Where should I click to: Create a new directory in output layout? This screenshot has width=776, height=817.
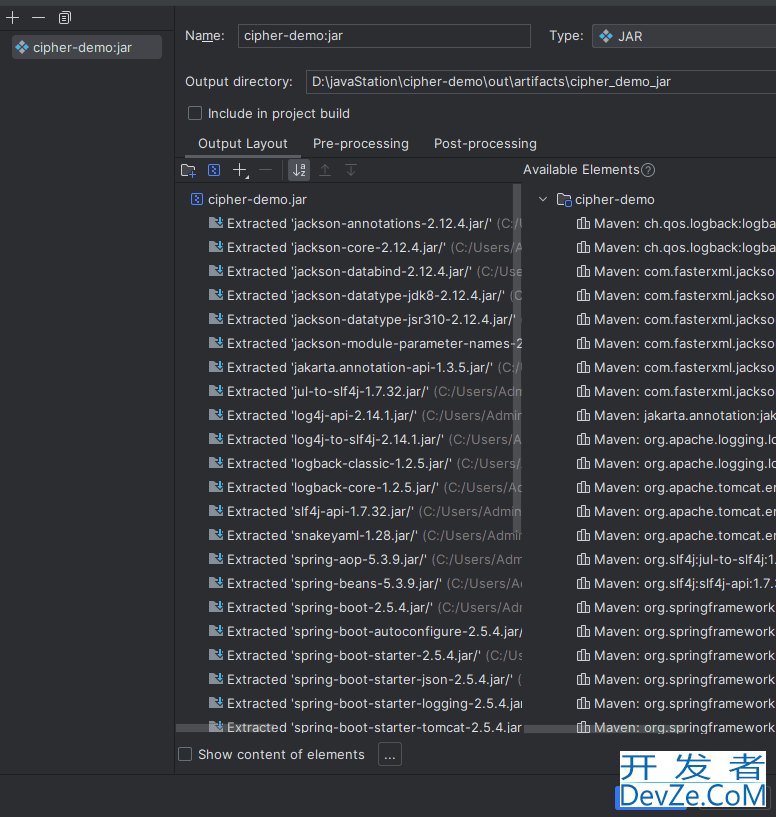point(188,170)
